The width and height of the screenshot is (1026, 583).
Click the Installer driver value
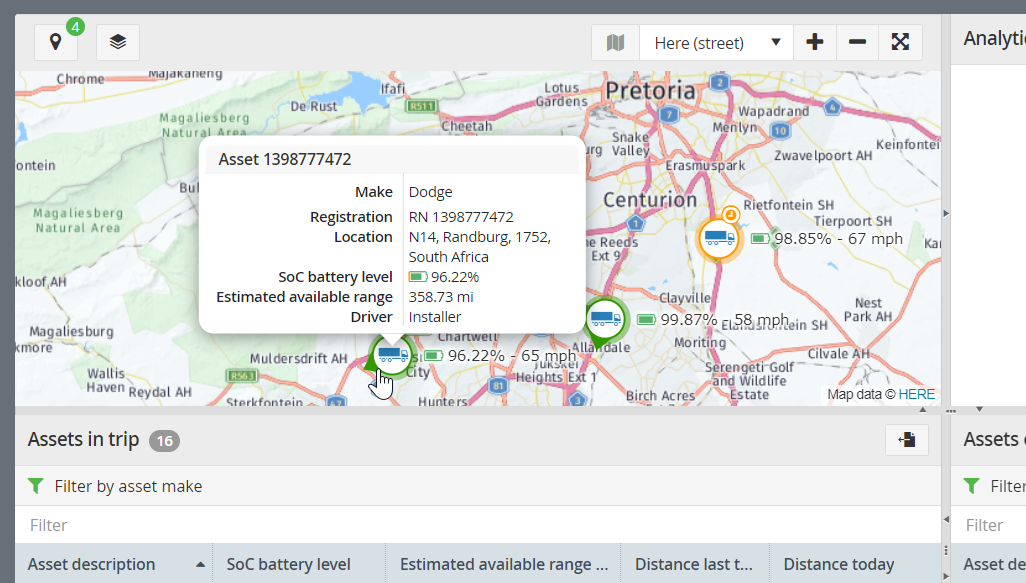point(435,317)
